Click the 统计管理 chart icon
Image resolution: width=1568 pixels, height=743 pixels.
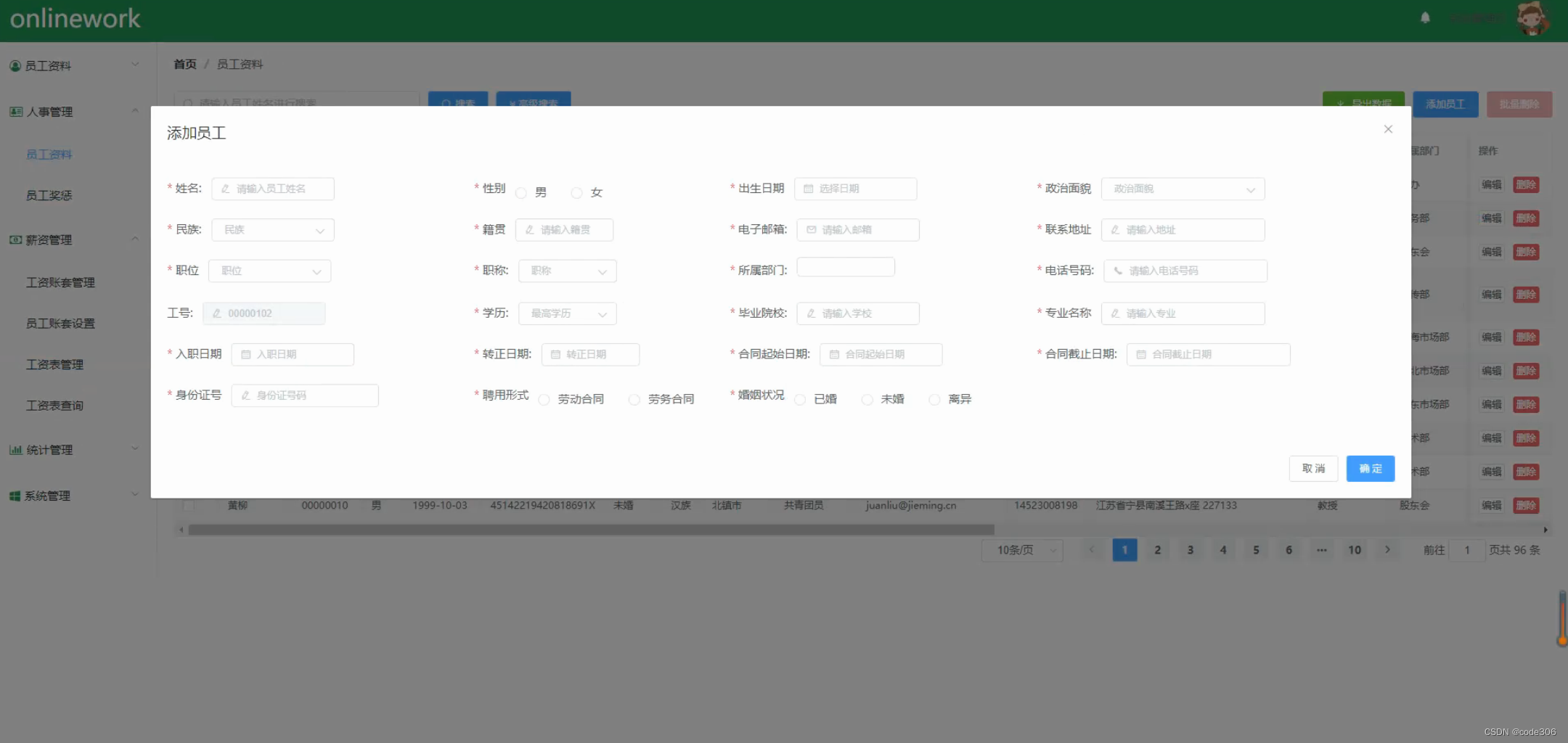tap(15, 449)
